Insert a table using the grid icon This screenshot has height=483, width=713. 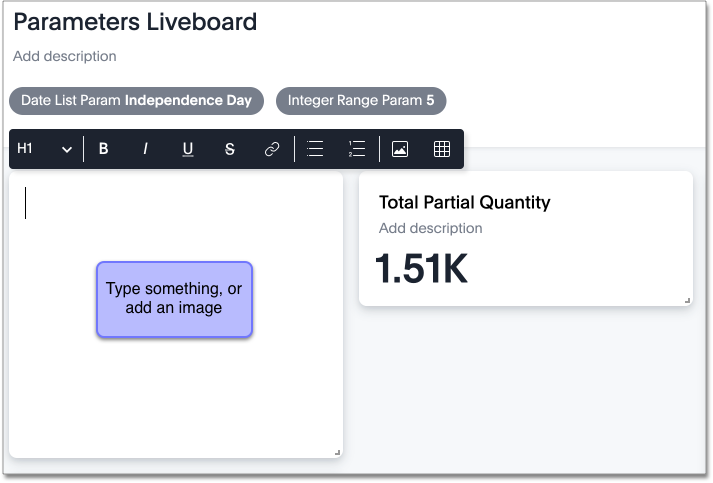pos(442,149)
